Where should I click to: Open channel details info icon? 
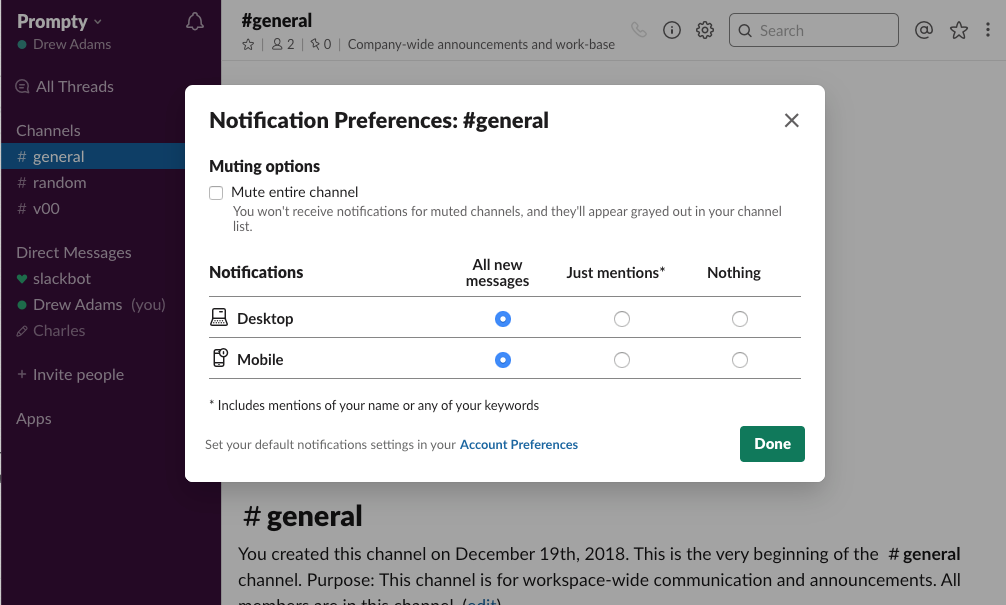[x=672, y=30]
